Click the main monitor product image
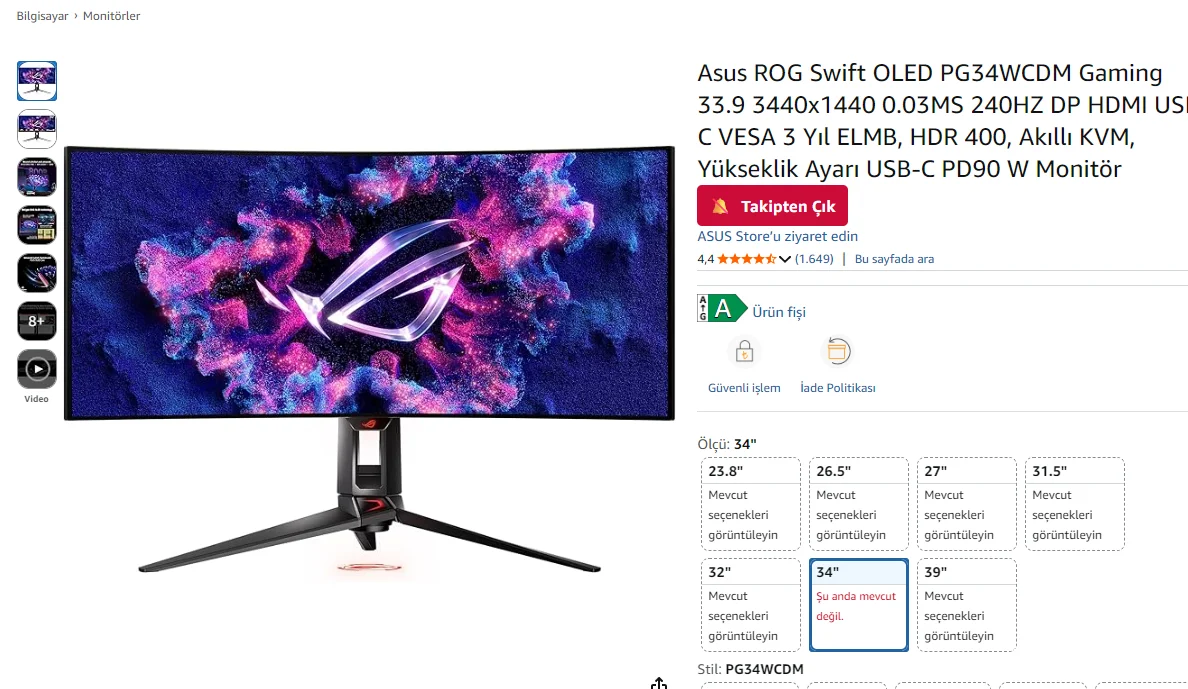 (369, 359)
